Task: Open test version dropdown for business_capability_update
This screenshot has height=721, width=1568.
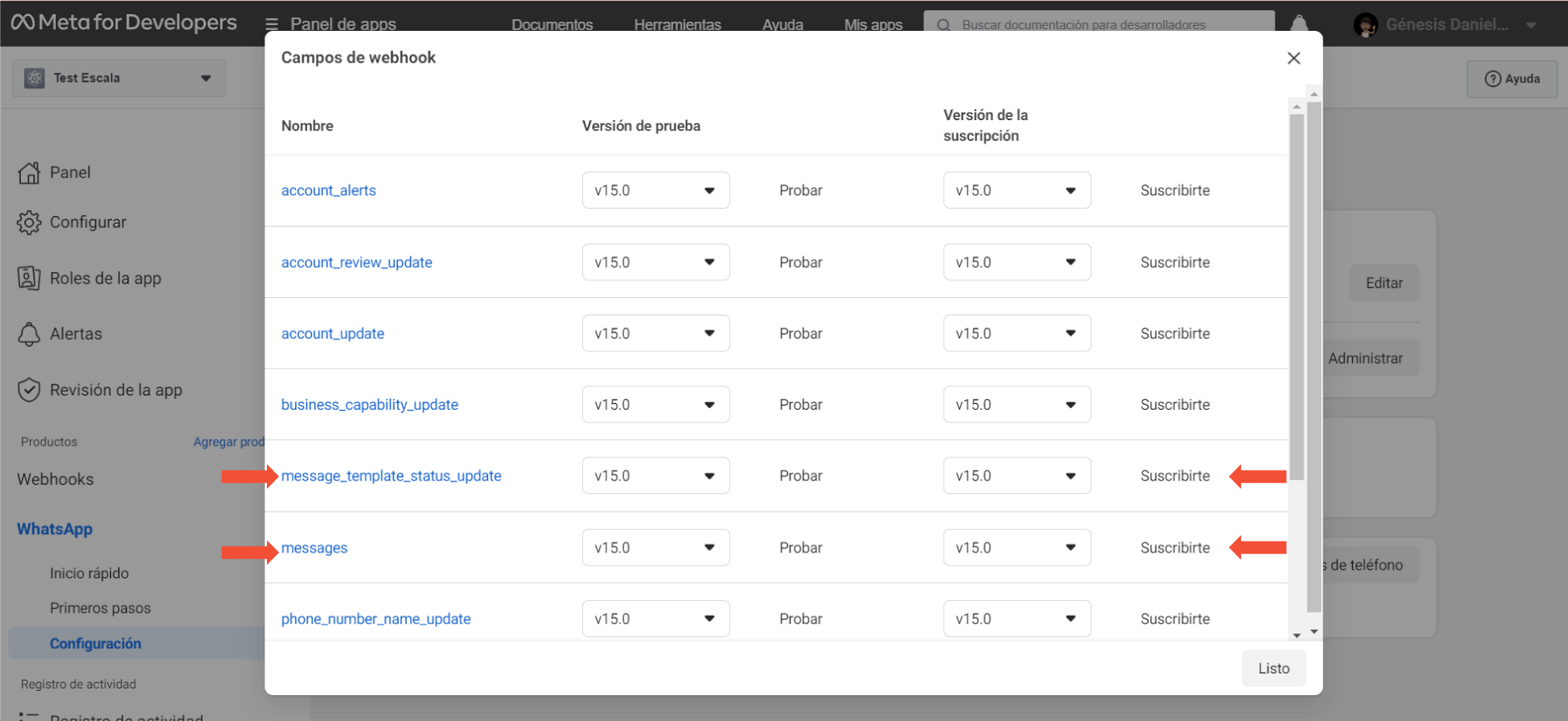Action: click(x=656, y=405)
